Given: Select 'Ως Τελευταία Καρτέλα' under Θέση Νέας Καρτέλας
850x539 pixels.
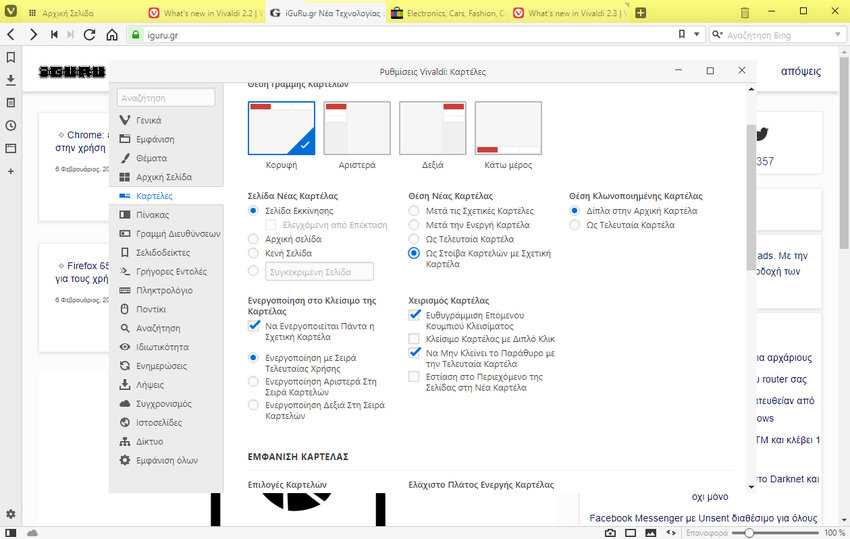Looking at the screenshot, I should pyautogui.click(x=415, y=239).
